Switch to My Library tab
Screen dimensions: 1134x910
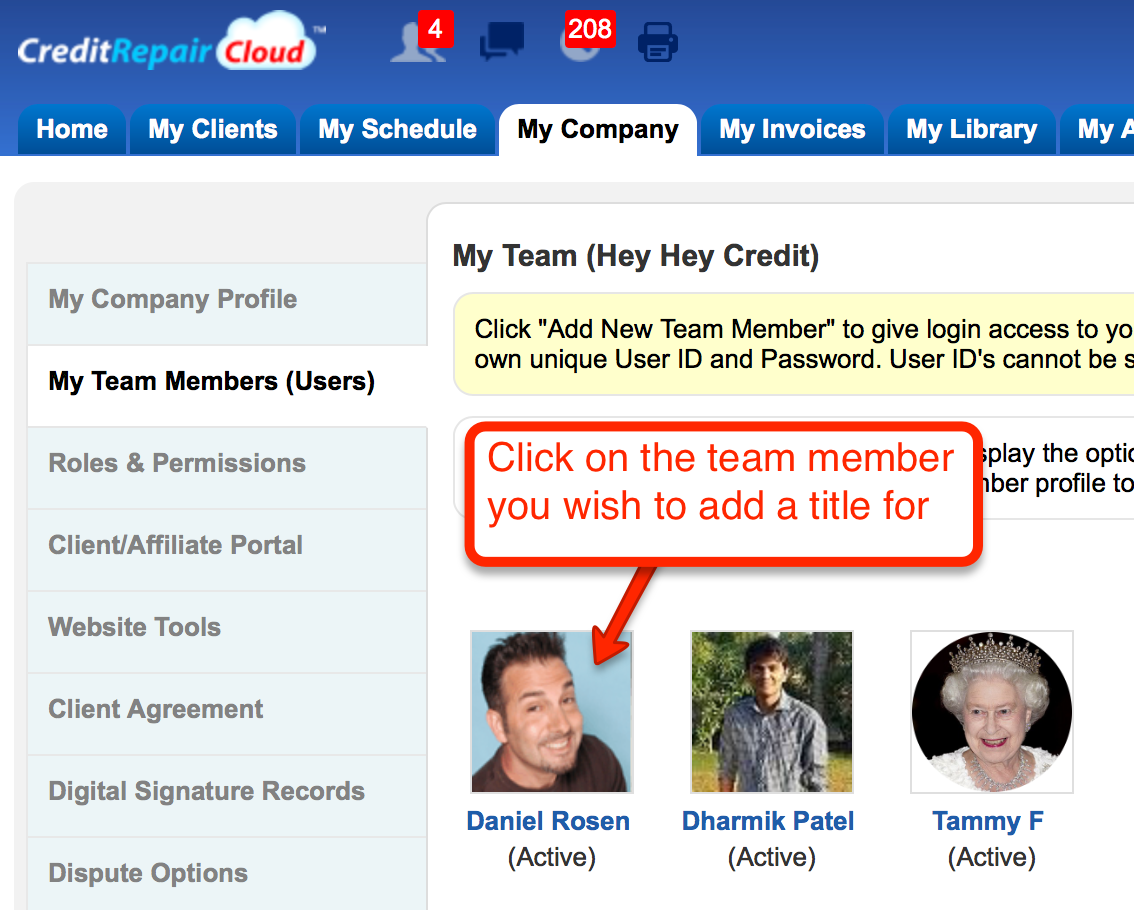(x=971, y=129)
